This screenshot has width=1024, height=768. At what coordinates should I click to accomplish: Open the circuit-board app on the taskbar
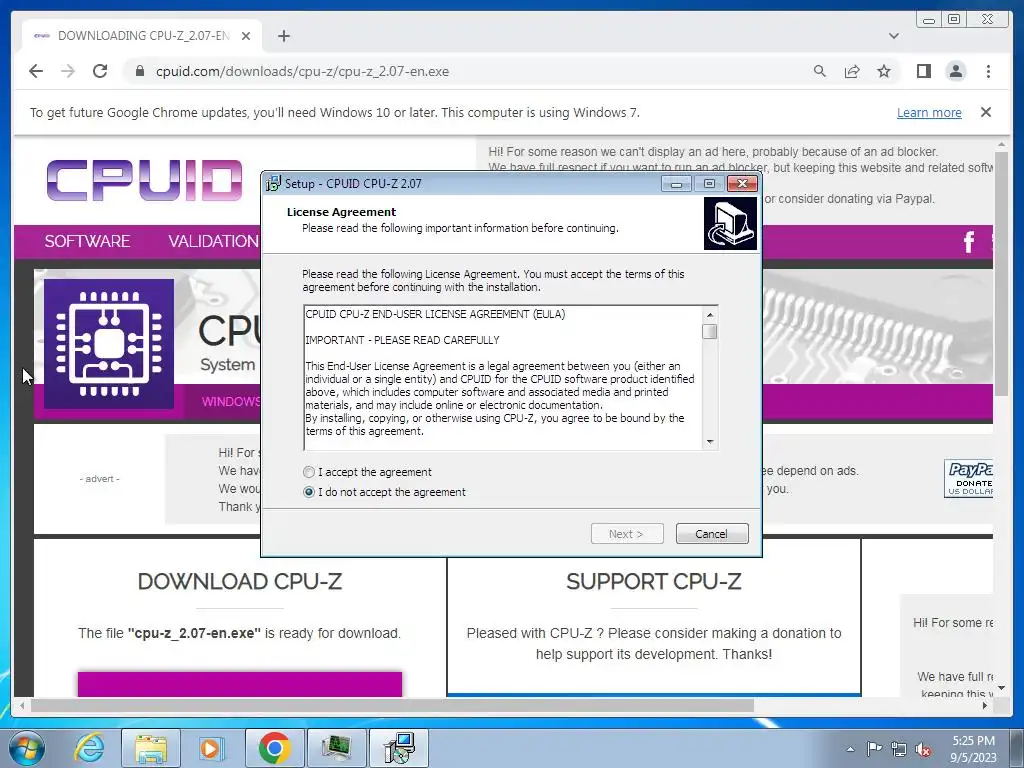click(x=336, y=748)
